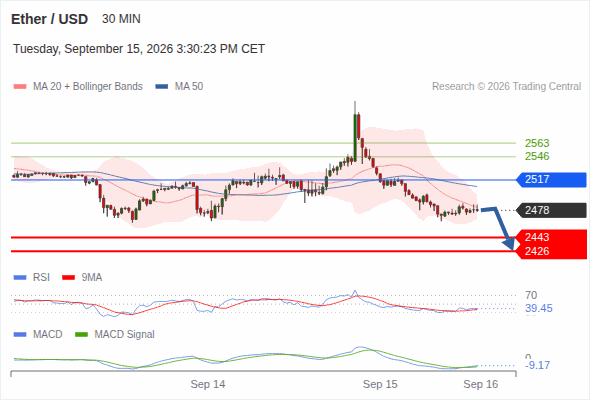Click the 2563 resistance level label
Viewport: 590px width, 400px height.
537,143
